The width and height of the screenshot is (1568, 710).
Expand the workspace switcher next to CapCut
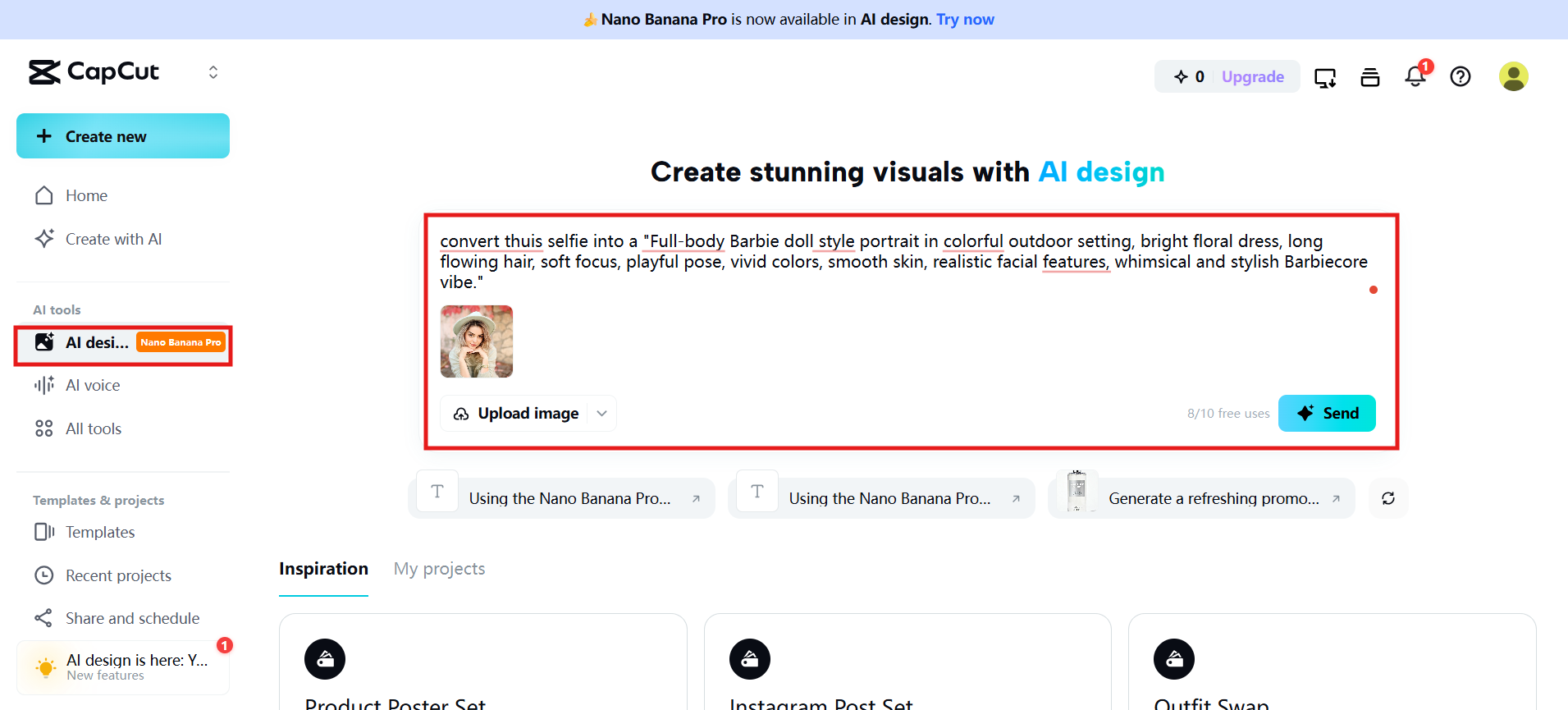[x=213, y=72]
